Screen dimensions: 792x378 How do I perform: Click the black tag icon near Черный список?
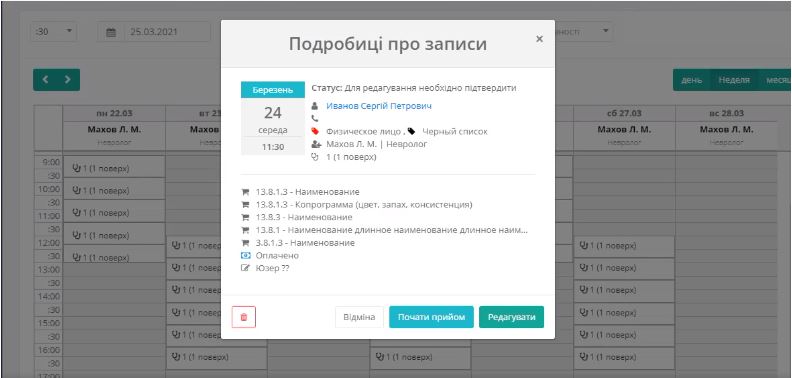pos(412,131)
